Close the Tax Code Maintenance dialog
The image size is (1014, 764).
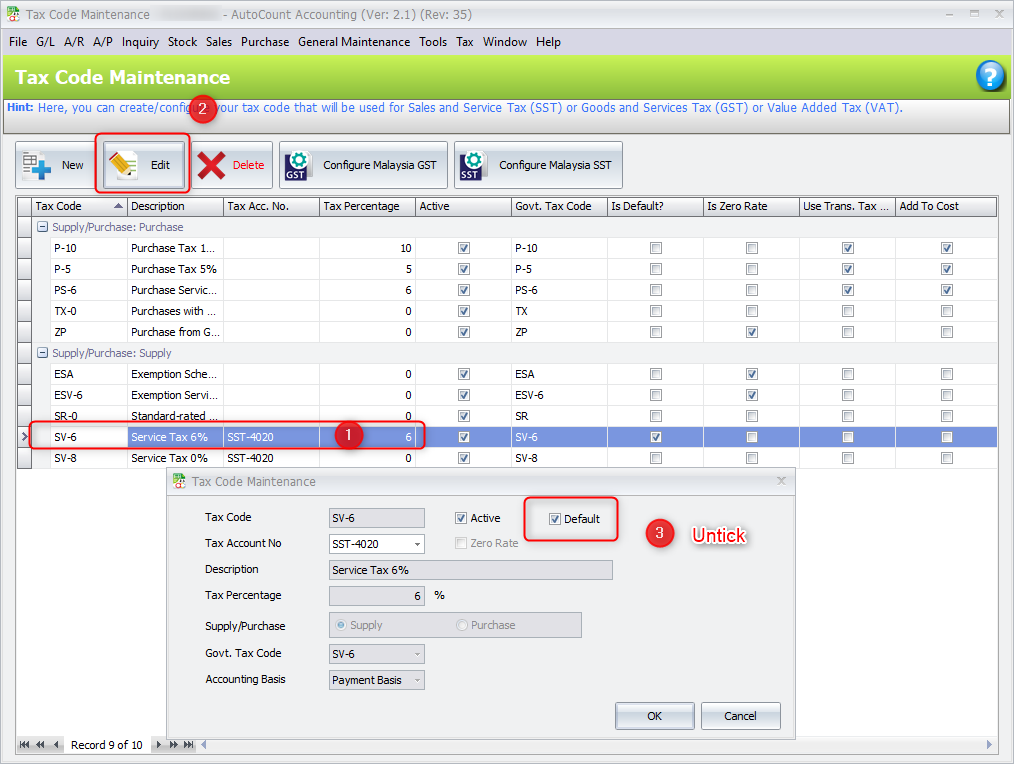coord(781,481)
